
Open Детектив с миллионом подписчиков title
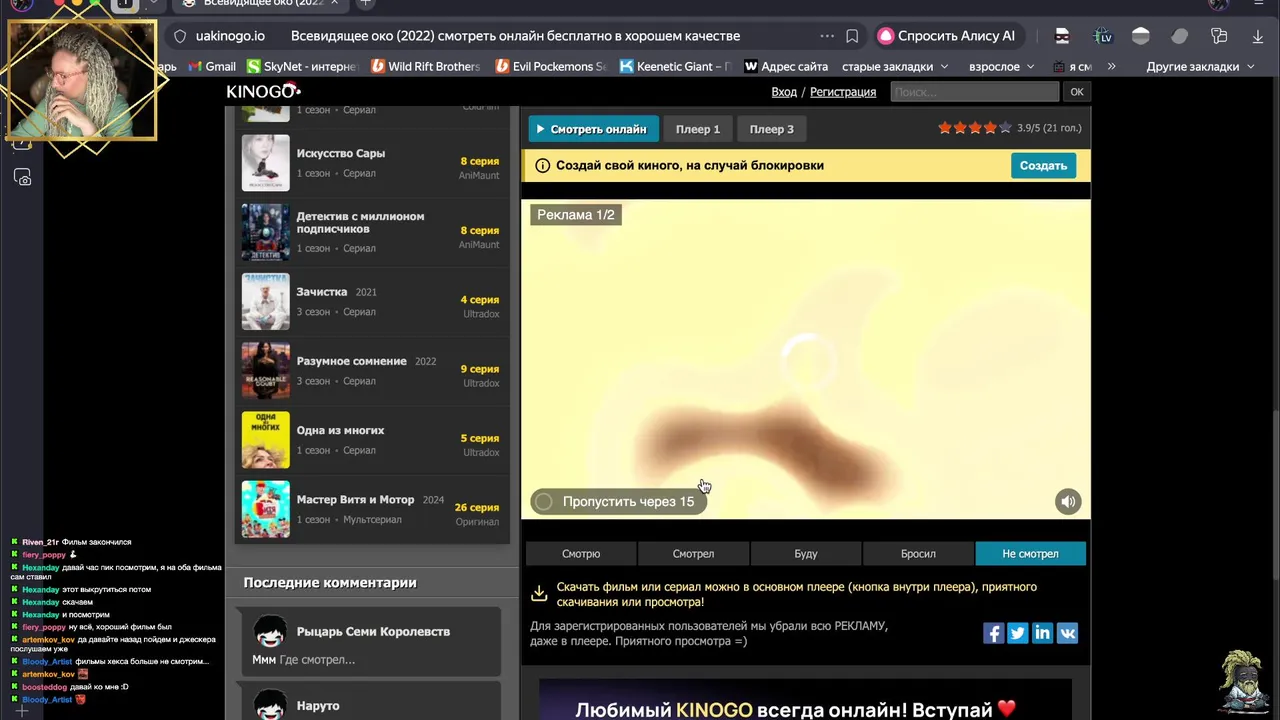tap(360, 223)
